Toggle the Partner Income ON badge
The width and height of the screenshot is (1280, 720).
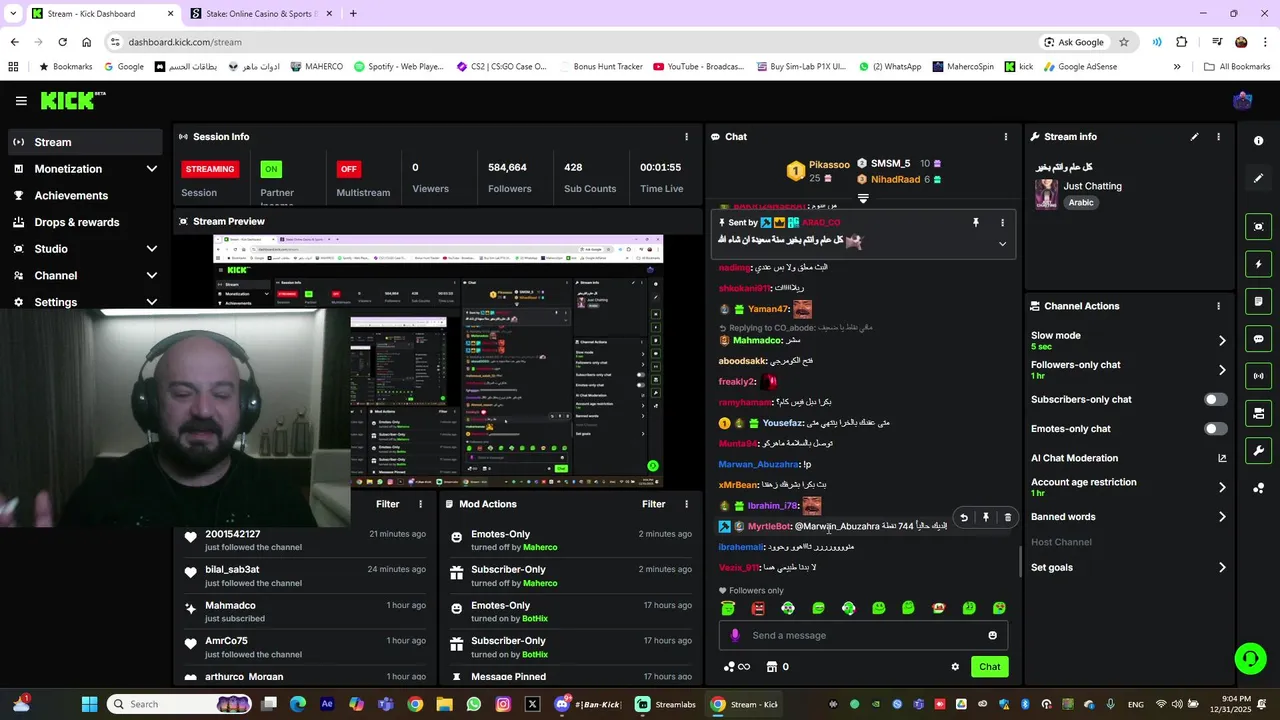point(271,169)
